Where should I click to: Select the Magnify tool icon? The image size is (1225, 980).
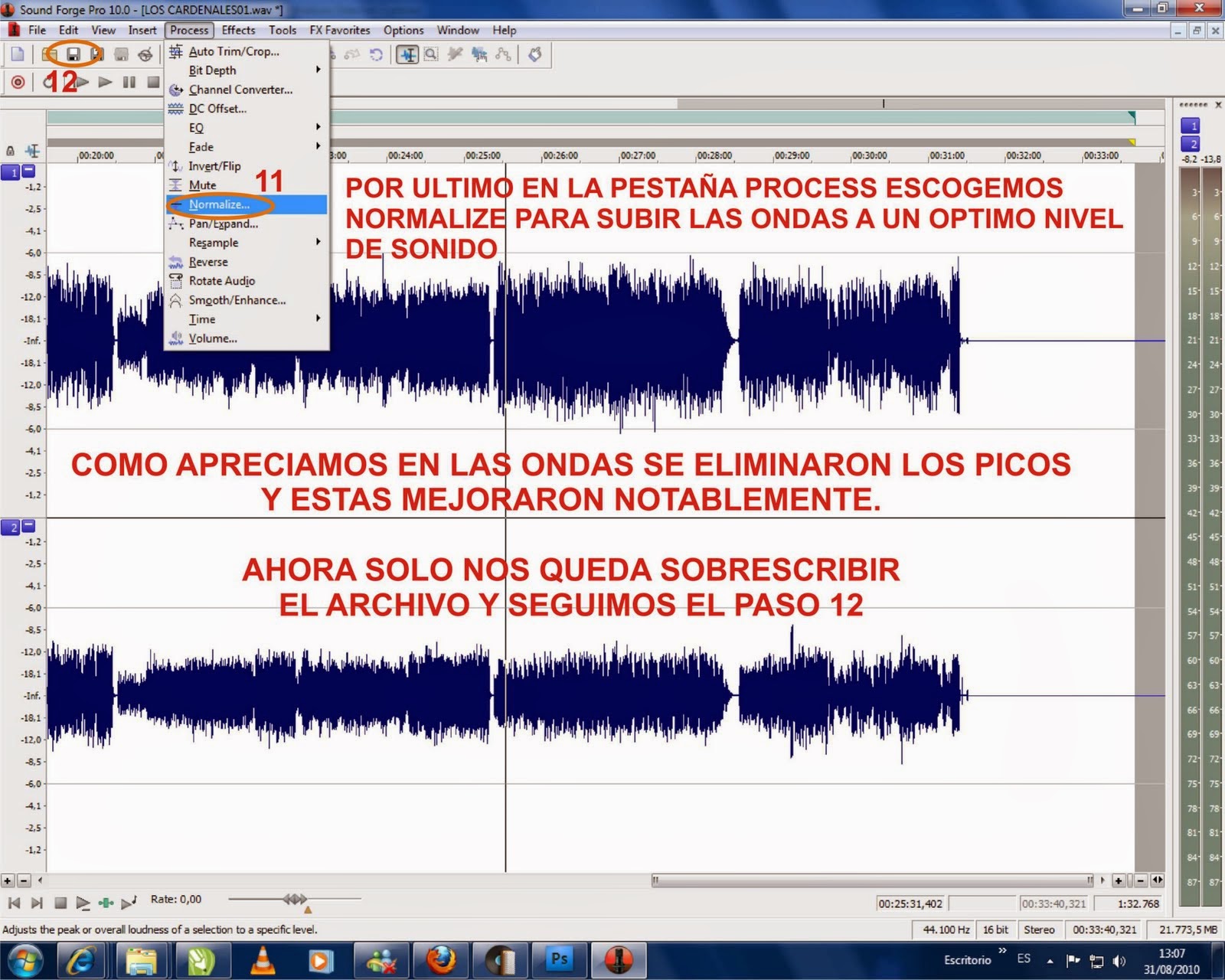click(x=431, y=54)
